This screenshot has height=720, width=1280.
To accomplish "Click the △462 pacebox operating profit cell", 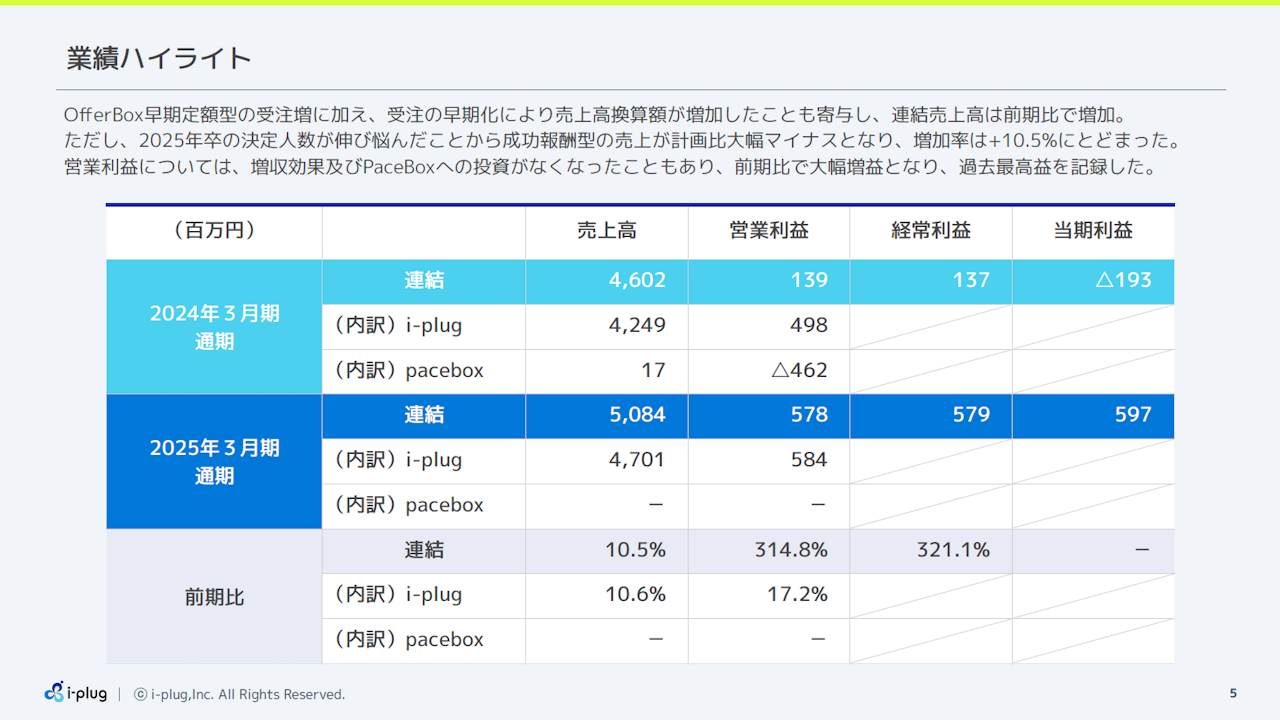I will 799,371.
